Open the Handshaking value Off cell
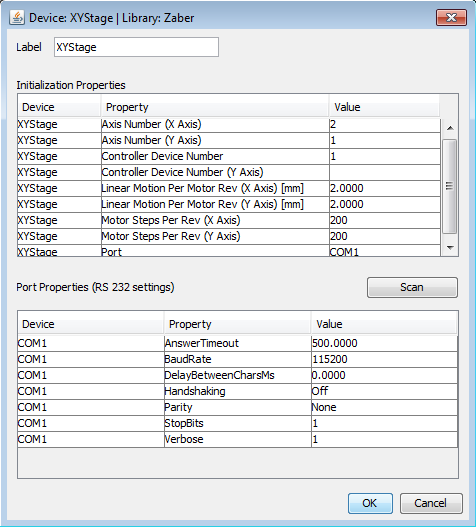 point(384,391)
